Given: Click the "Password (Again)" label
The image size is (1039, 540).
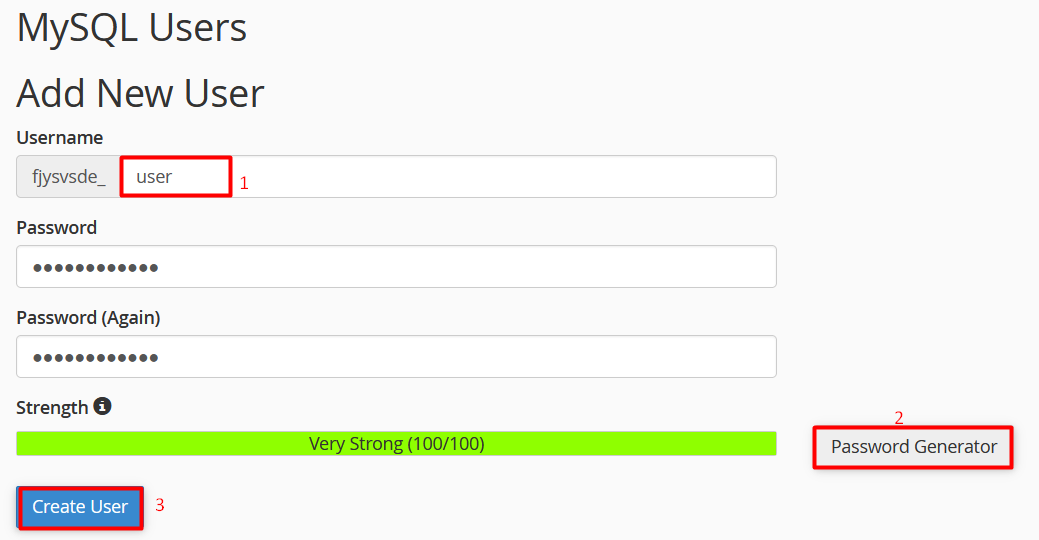Looking at the screenshot, I should click(88, 318).
